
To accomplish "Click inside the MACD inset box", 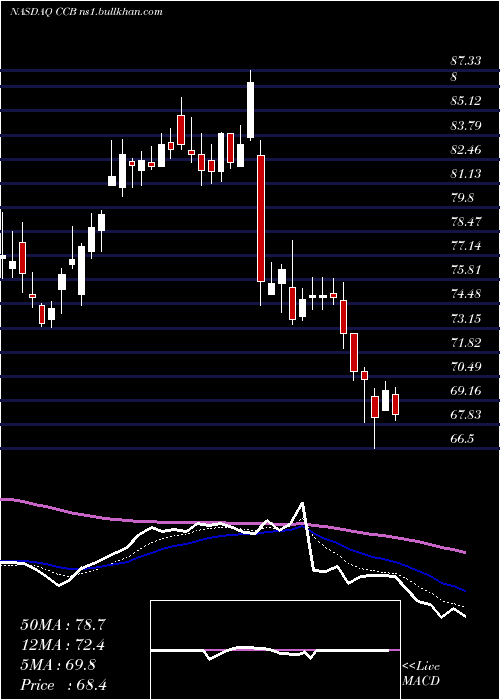I will [275, 650].
